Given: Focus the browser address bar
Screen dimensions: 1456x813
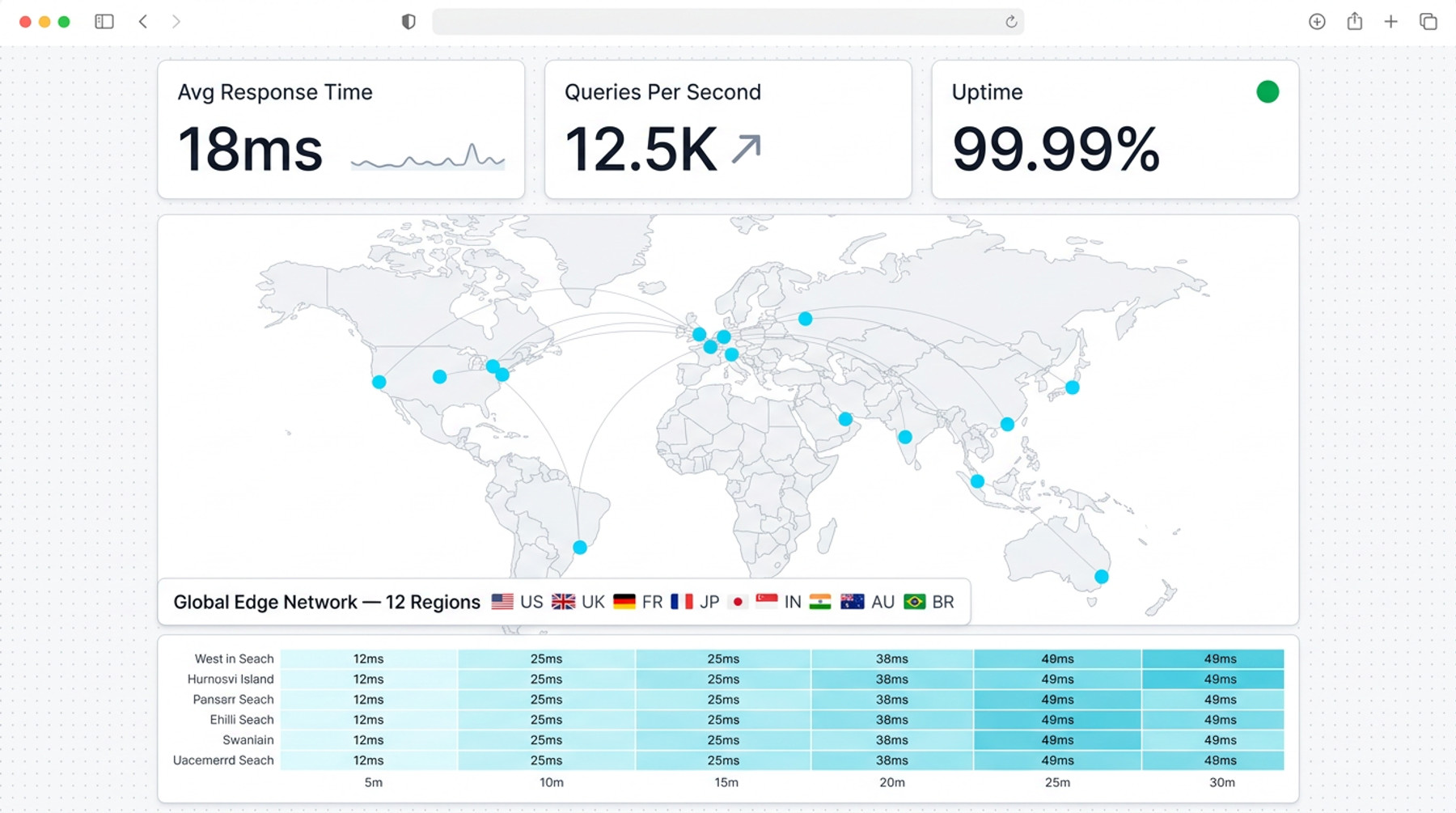Looking at the screenshot, I should [728, 22].
